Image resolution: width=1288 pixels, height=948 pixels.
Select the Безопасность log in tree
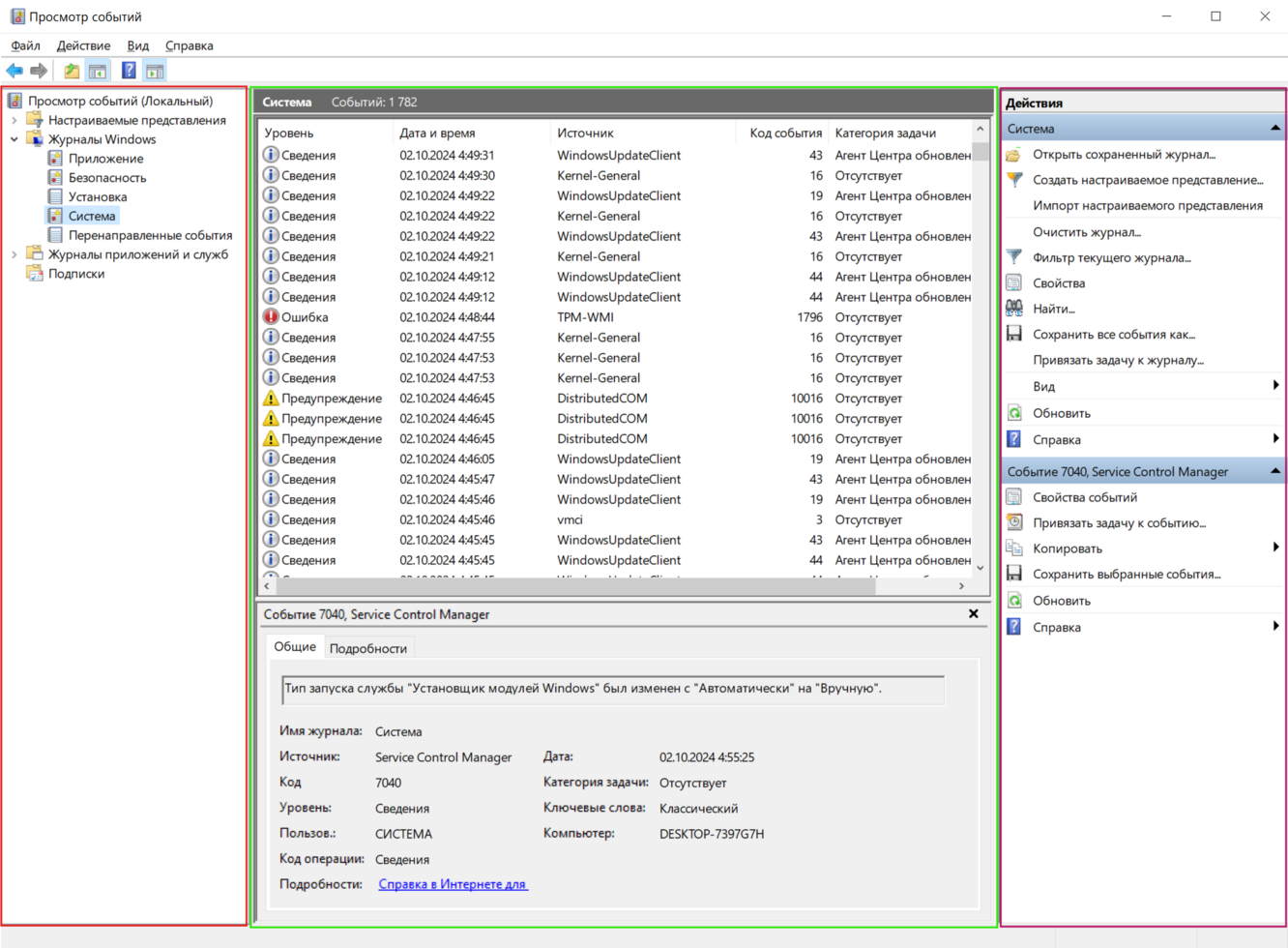pyautogui.click(x=106, y=178)
